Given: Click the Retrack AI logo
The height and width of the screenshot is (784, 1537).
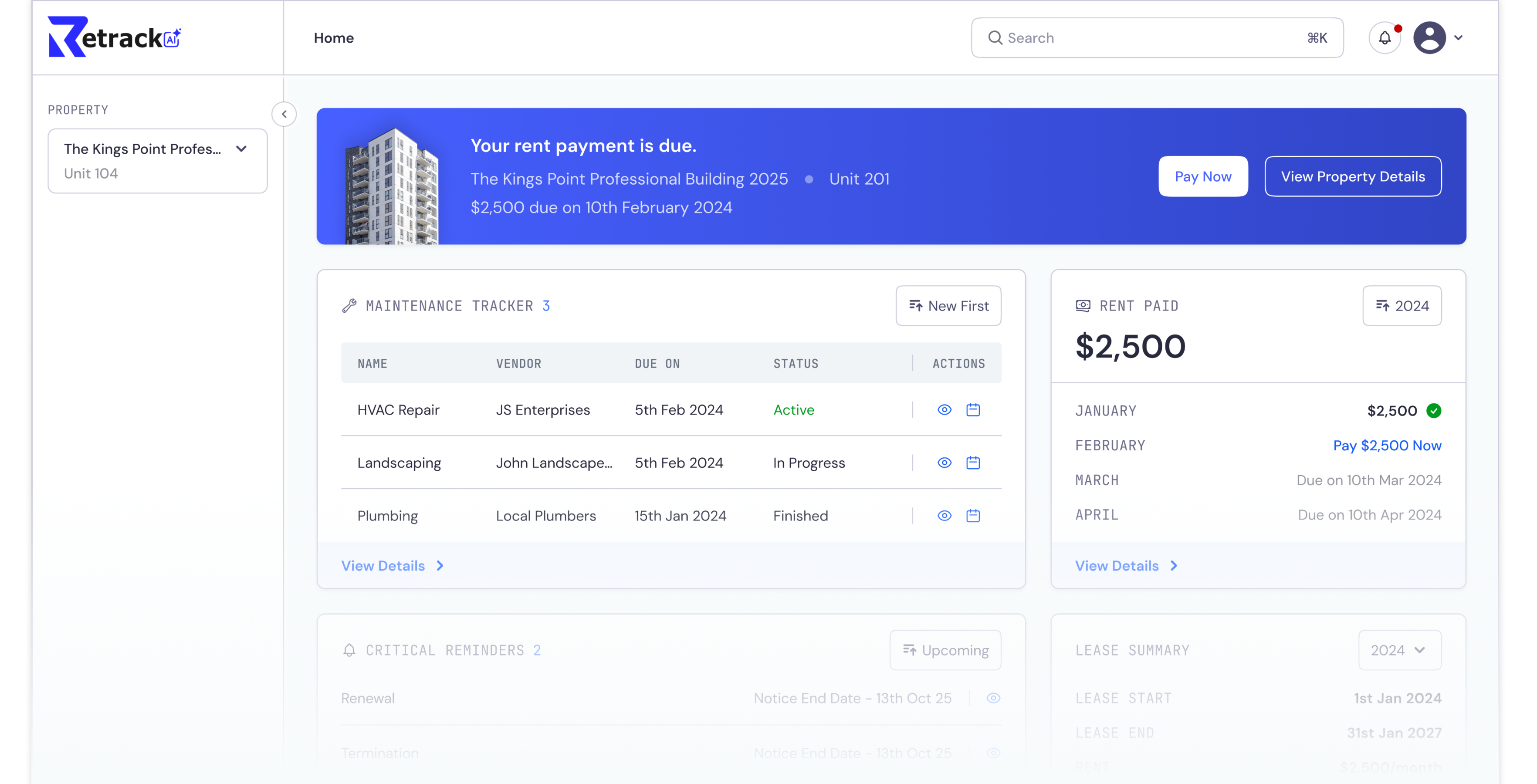Looking at the screenshot, I should click(114, 37).
